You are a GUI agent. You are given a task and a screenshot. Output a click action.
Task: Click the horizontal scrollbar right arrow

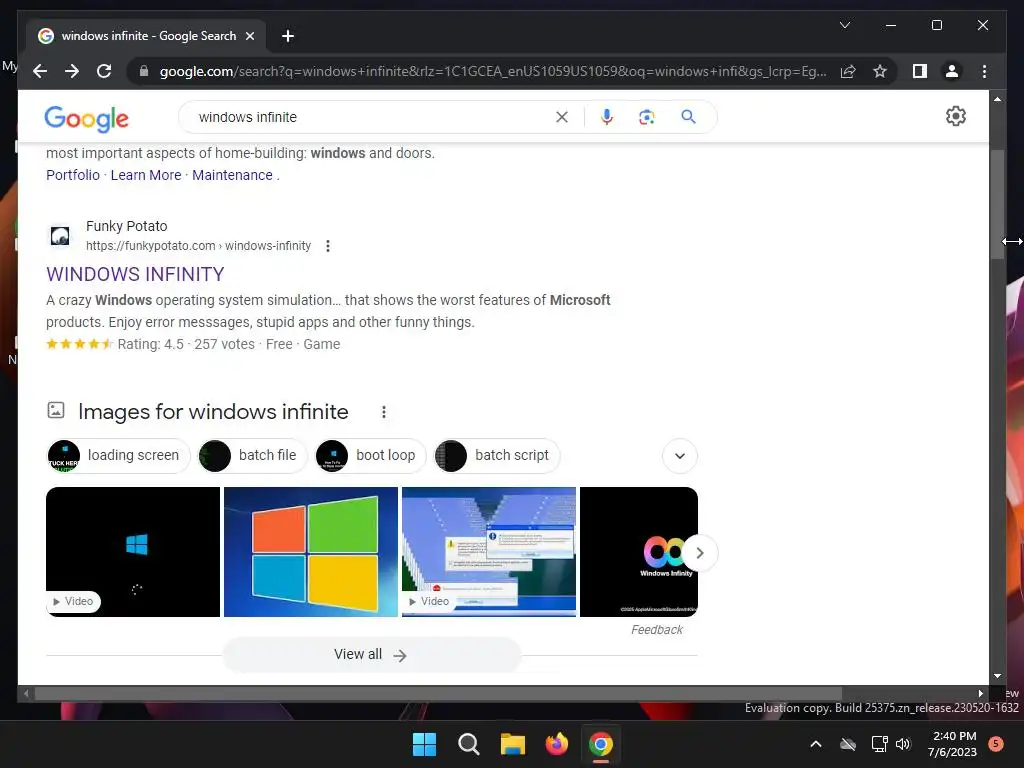point(980,694)
